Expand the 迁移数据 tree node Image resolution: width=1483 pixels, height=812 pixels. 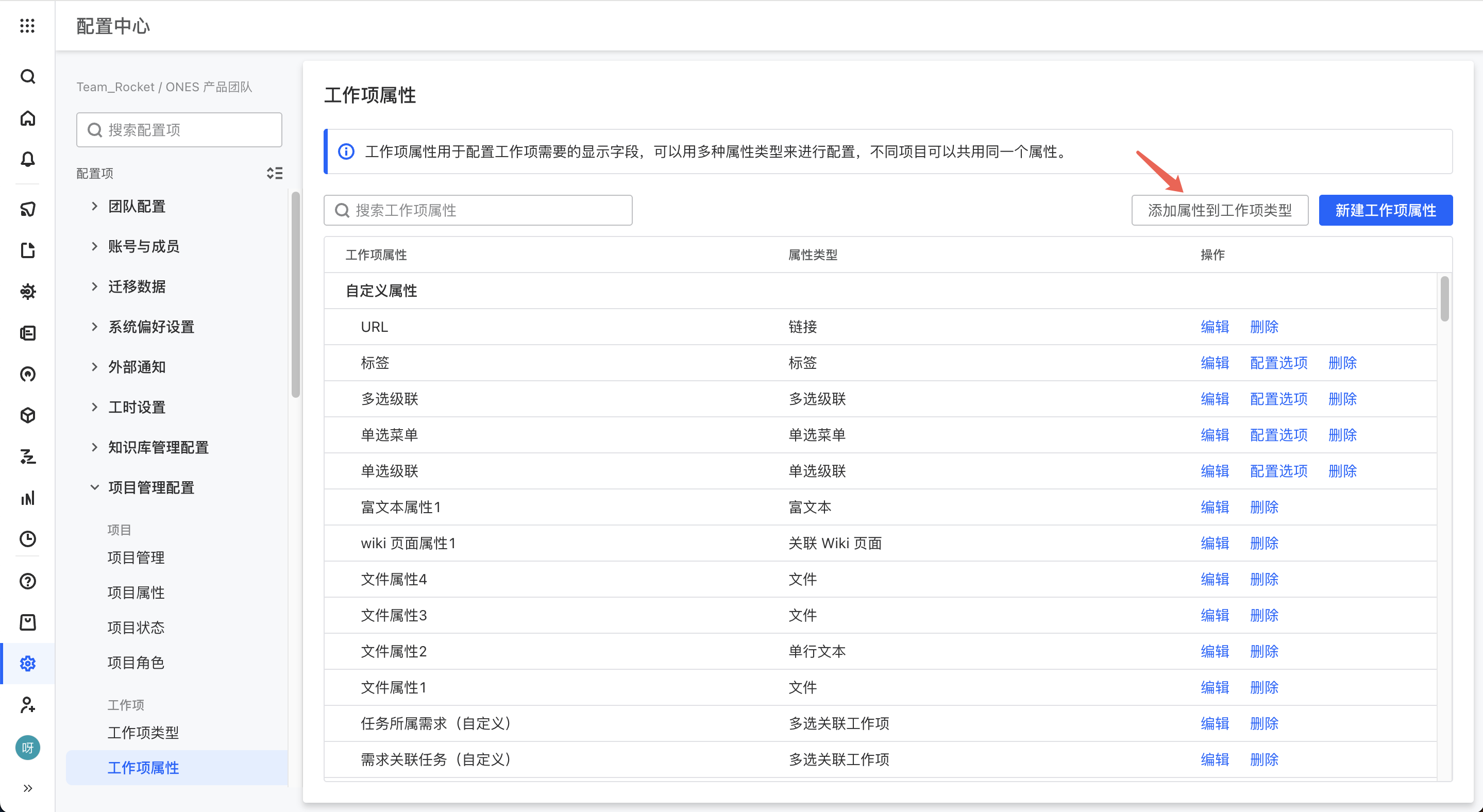(94, 286)
